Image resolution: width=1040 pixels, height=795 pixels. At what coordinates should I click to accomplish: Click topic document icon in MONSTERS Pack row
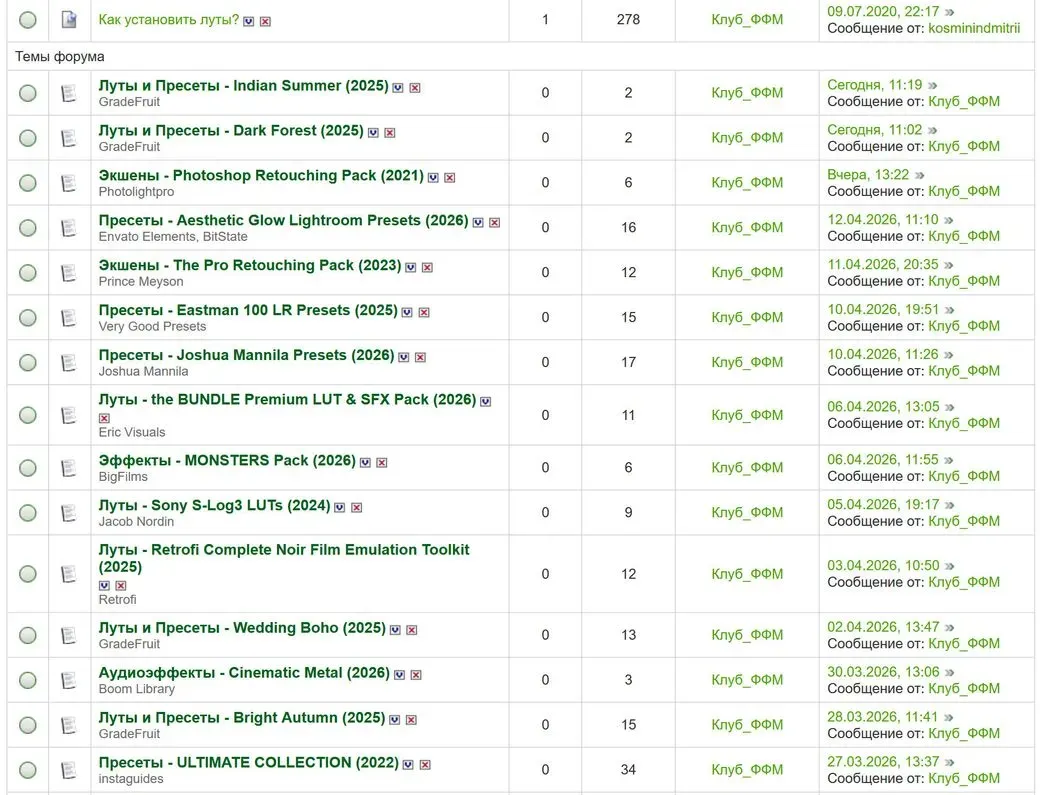[68, 468]
